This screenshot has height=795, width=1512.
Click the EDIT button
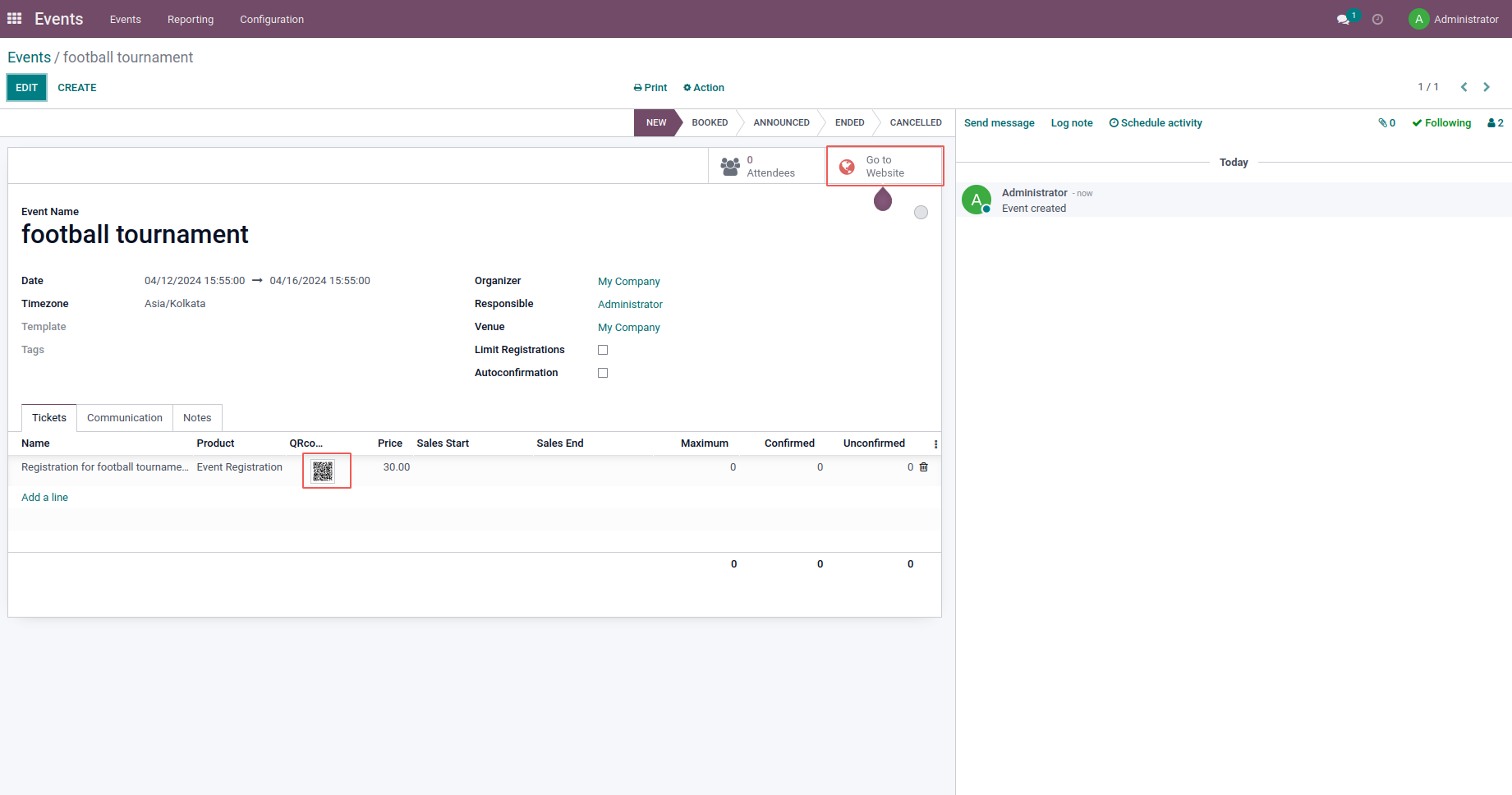tap(27, 88)
